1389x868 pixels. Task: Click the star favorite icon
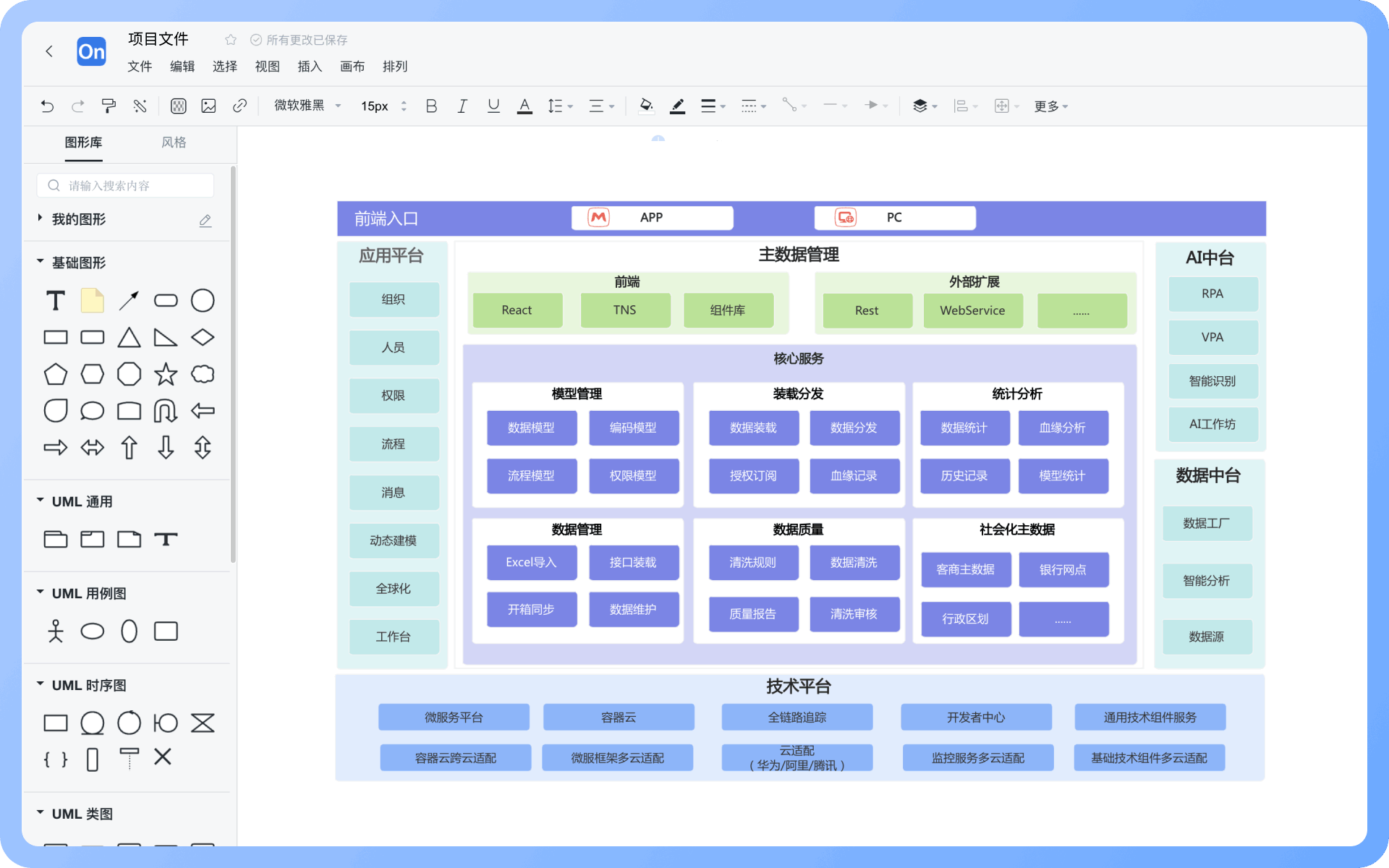click(231, 40)
